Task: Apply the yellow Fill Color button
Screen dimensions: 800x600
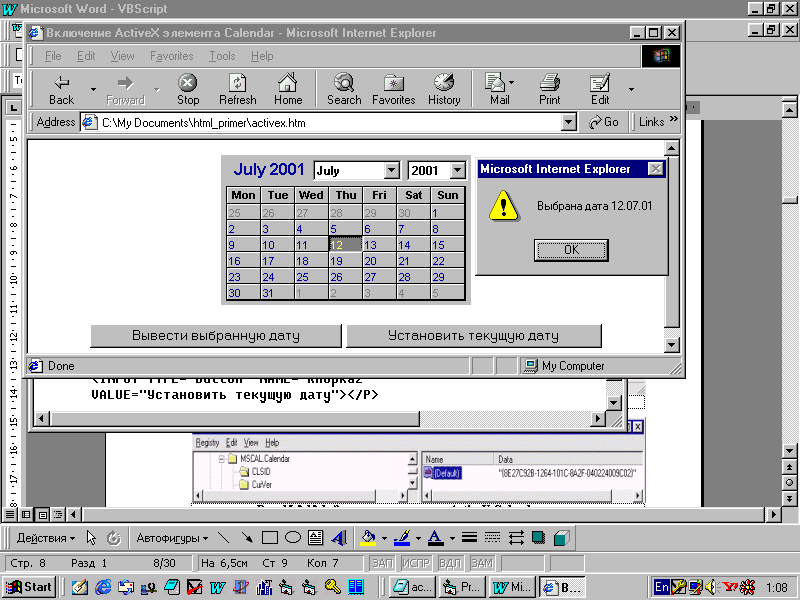Action: (368, 538)
